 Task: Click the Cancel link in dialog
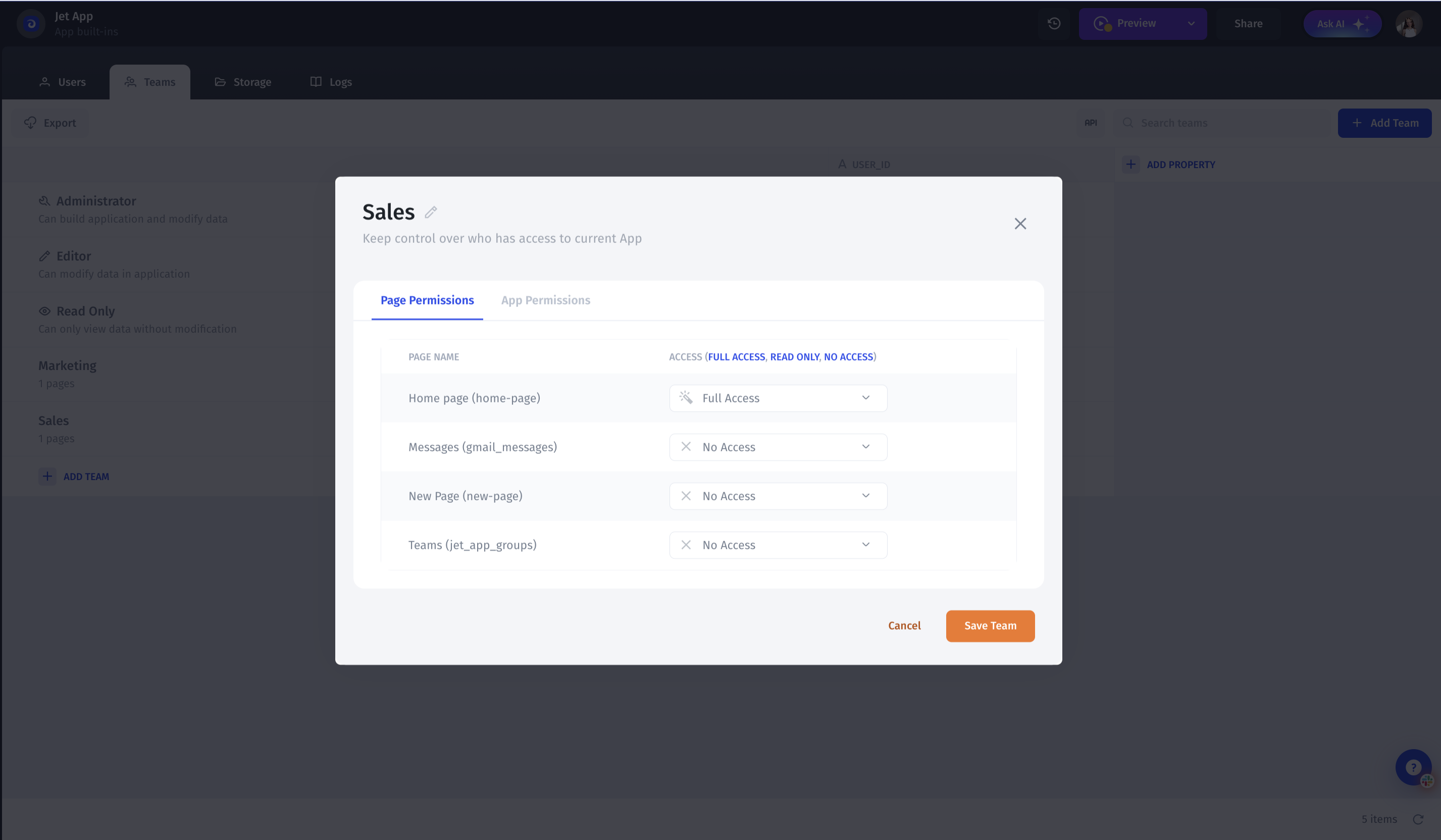coord(904,625)
